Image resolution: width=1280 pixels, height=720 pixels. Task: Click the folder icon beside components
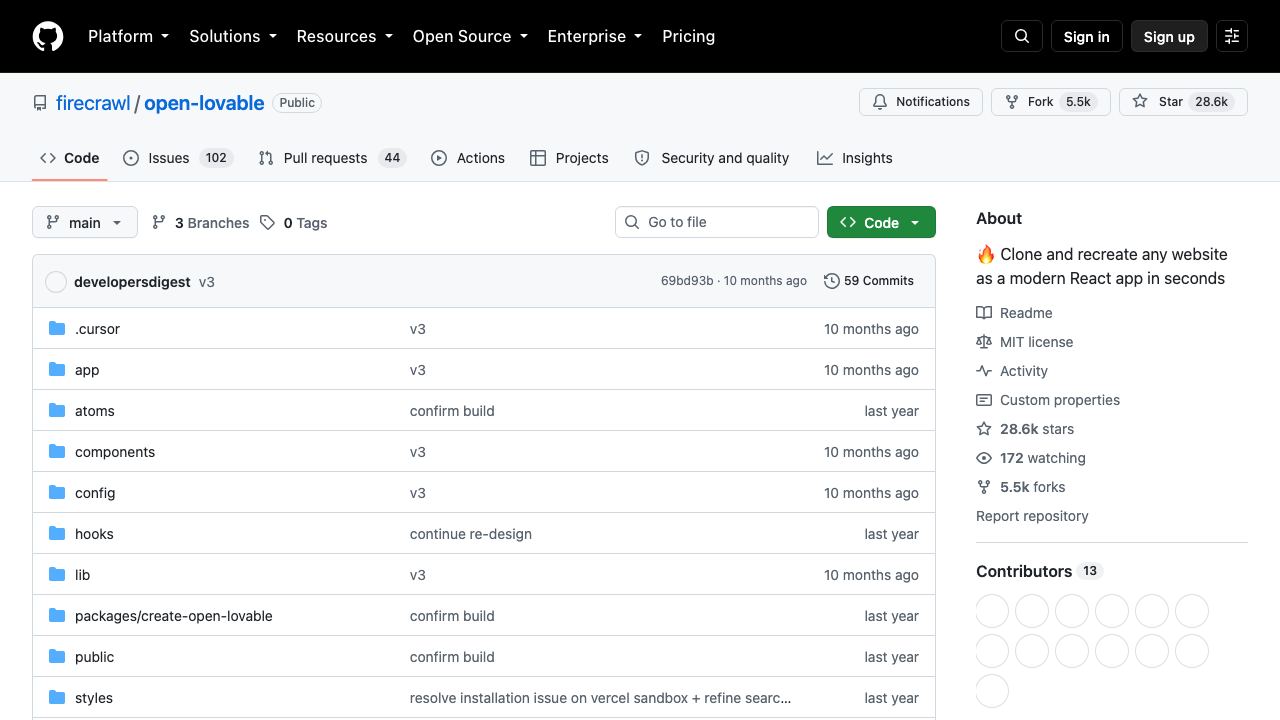[57, 452]
